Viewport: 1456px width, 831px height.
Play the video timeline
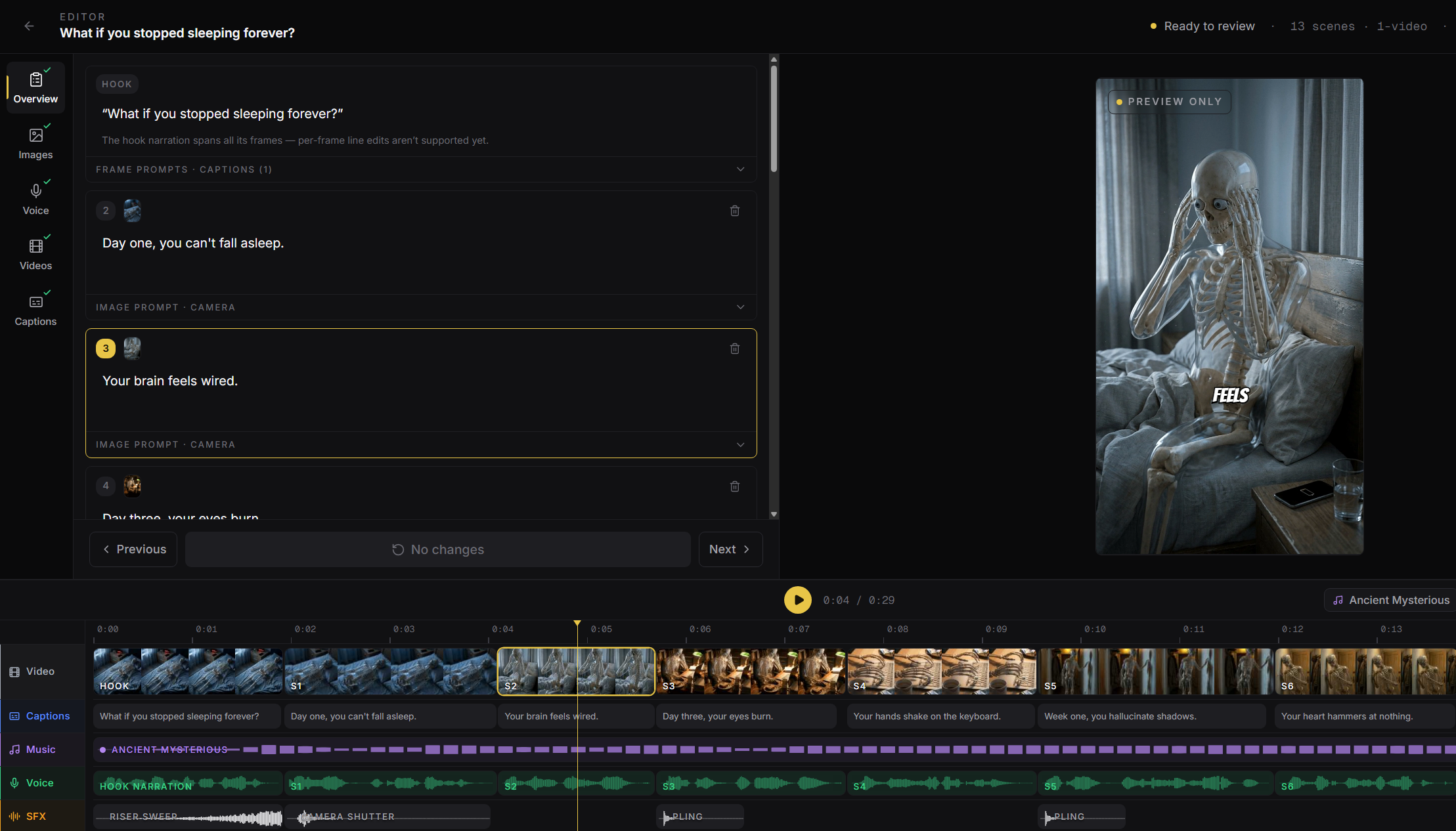pyautogui.click(x=798, y=600)
